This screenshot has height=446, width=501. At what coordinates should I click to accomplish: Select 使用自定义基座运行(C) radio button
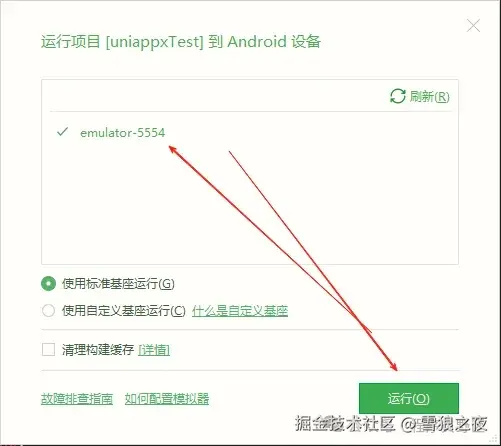[48, 311]
